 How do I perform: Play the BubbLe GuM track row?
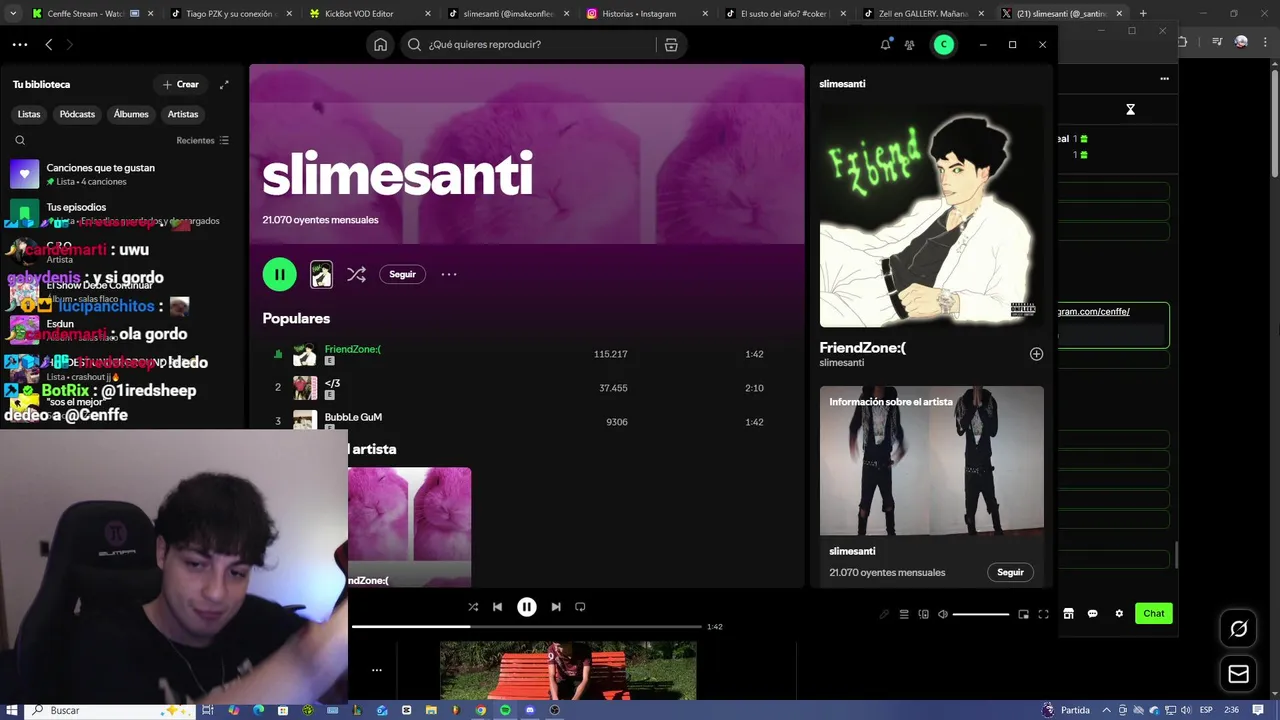[x=527, y=421]
